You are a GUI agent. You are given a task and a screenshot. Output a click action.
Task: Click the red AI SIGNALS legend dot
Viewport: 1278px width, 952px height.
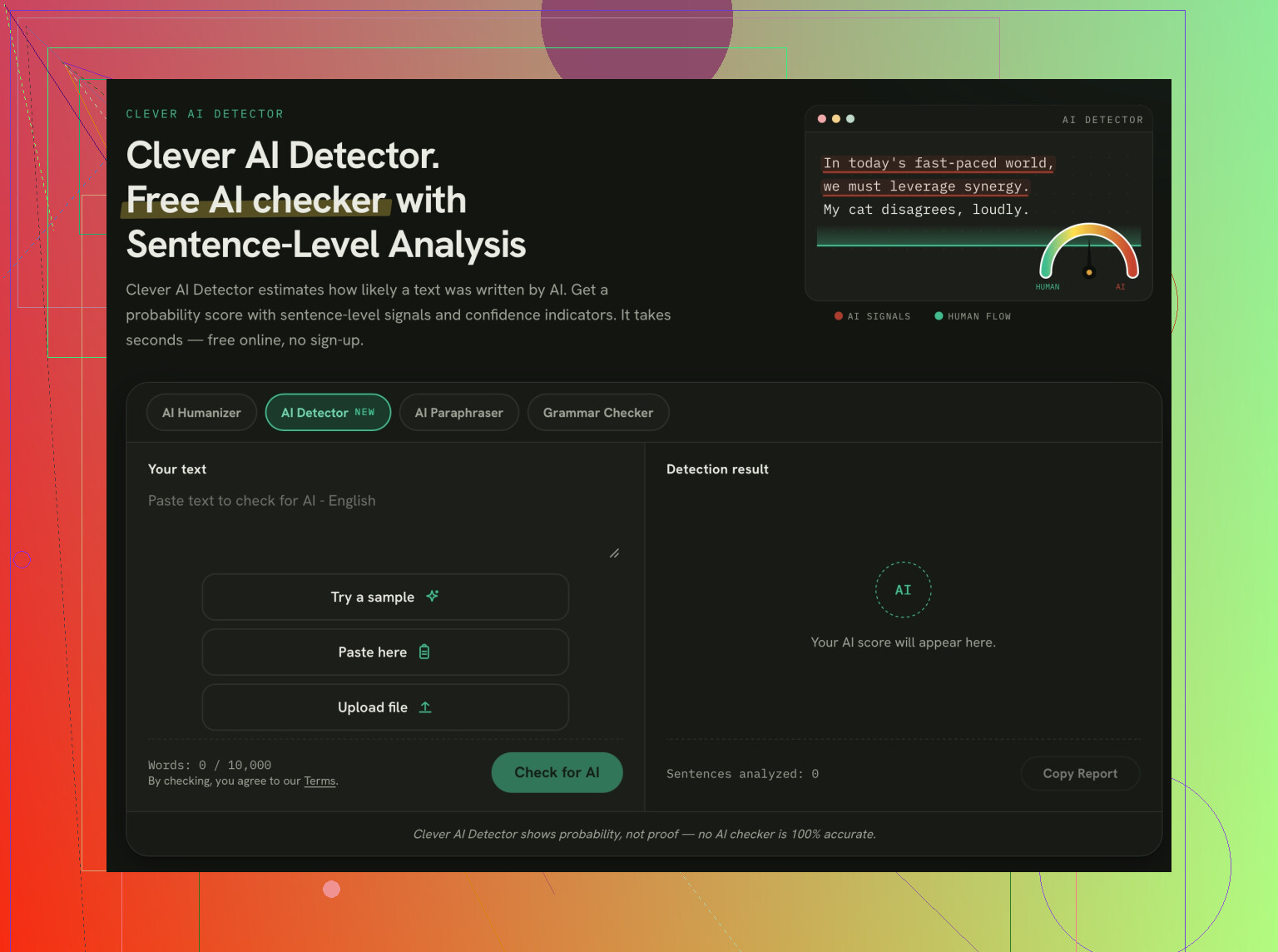click(839, 316)
